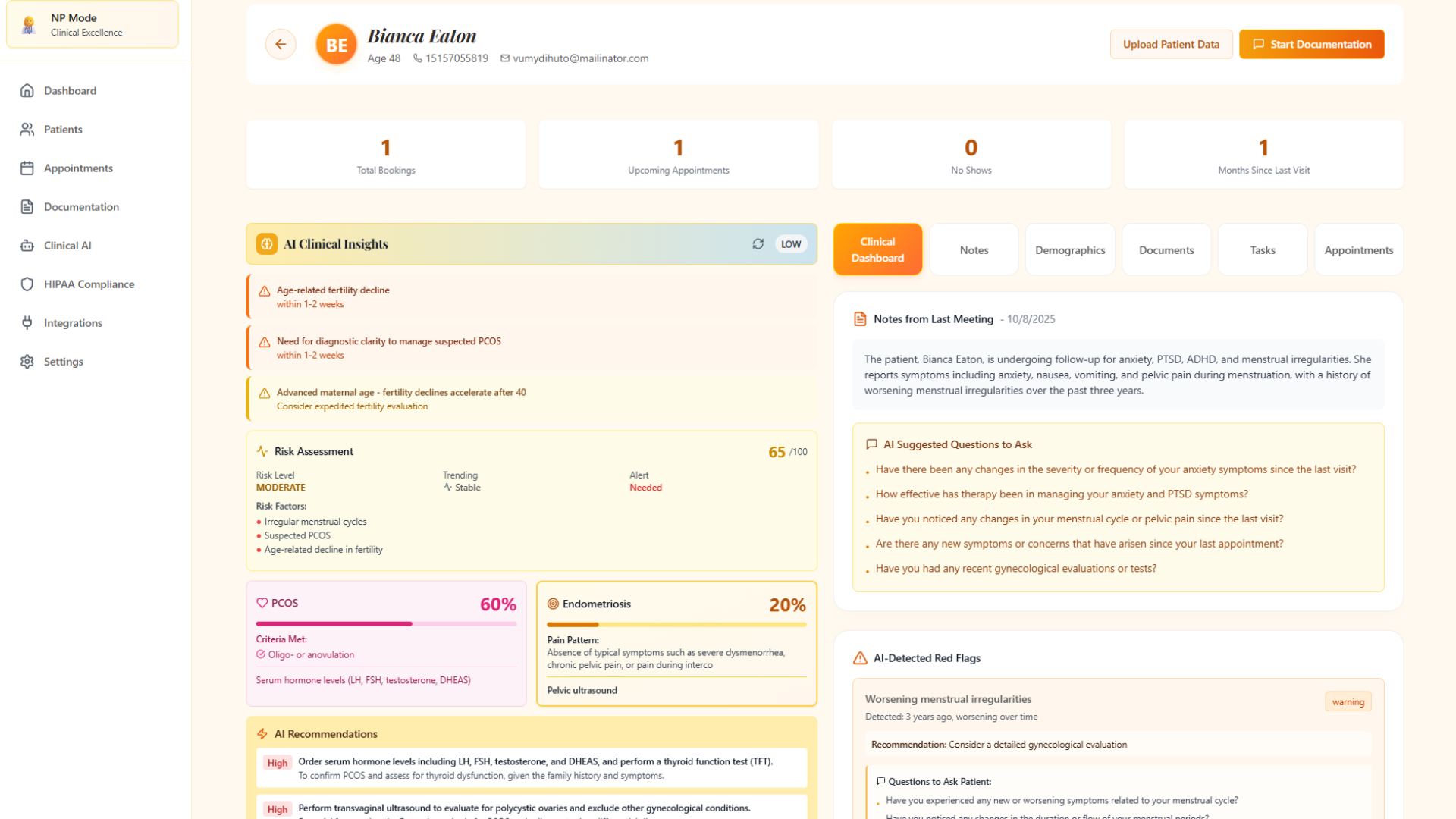Expand Notes from Last Meeting
Viewport: 1456px width, 819px height.
(933, 318)
